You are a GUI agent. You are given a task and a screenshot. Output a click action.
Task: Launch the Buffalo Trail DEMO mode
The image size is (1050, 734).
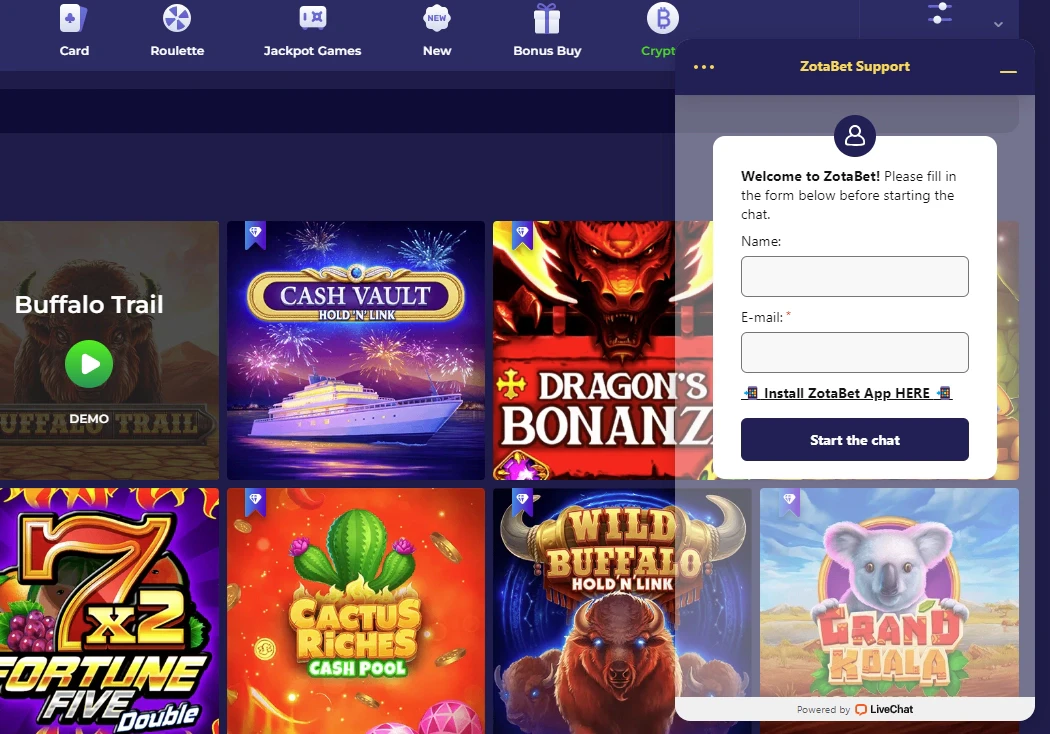89,419
